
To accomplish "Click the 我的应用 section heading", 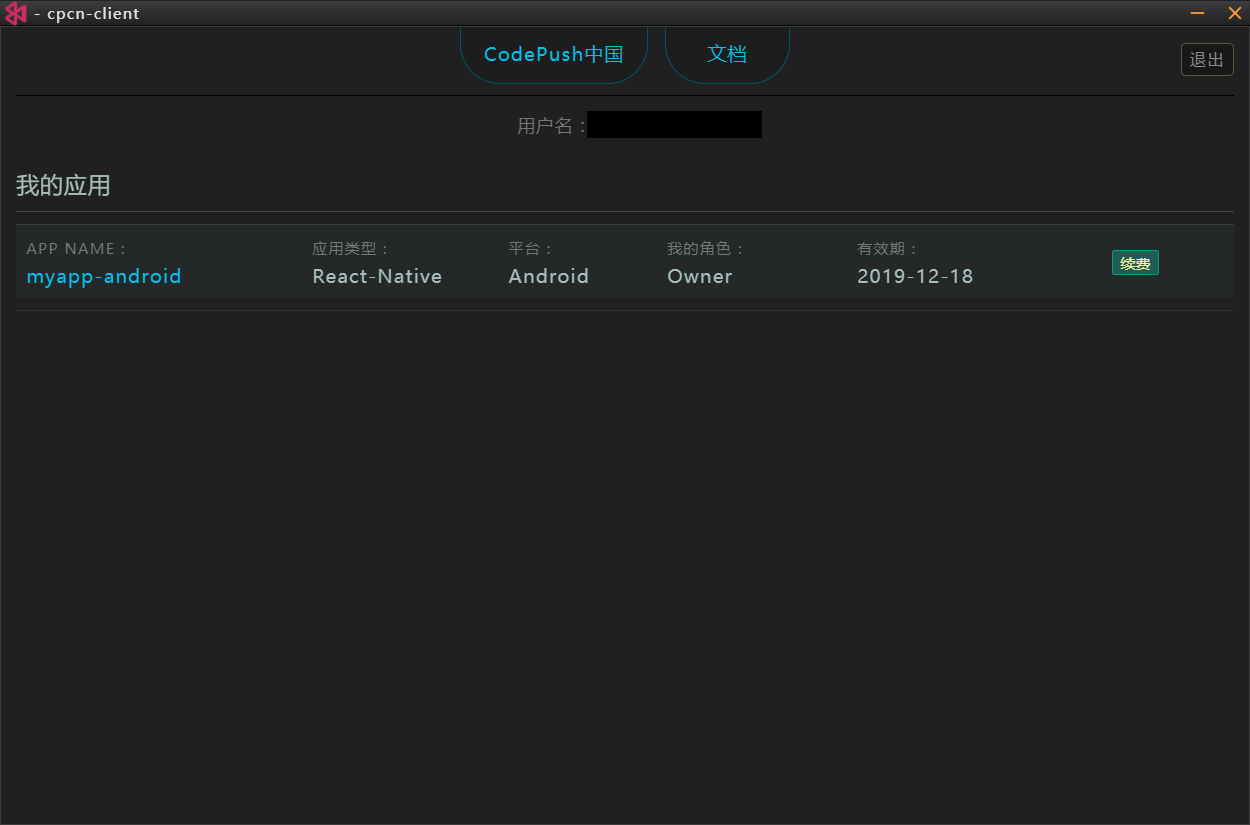I will [x=63, y=186].
